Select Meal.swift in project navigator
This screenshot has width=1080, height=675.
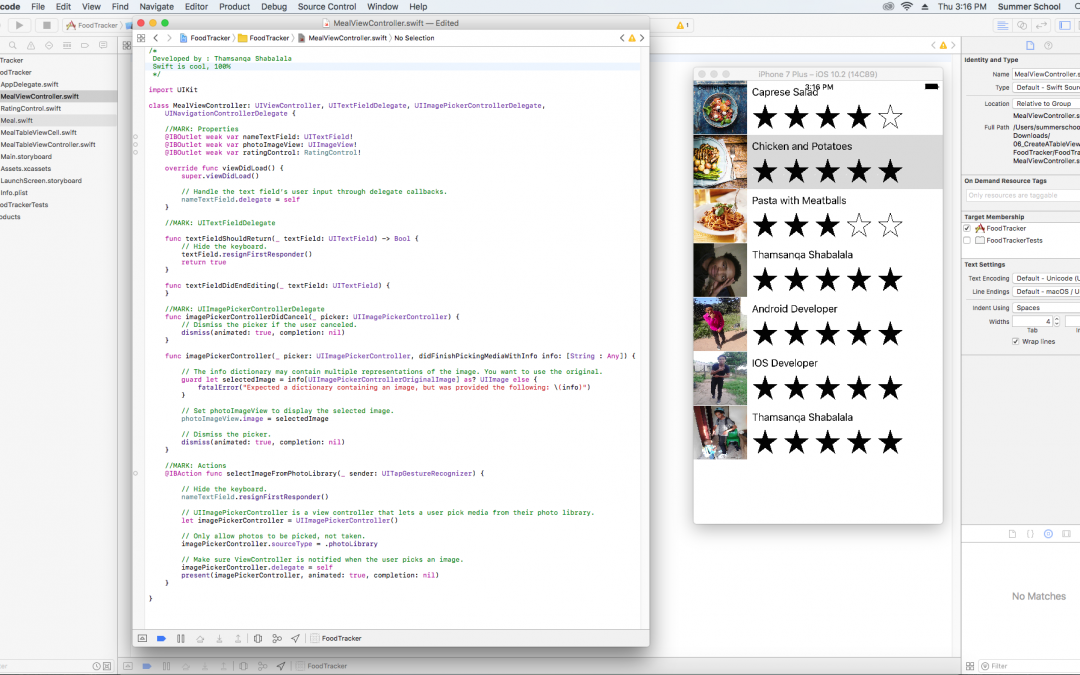click(17, 120)
